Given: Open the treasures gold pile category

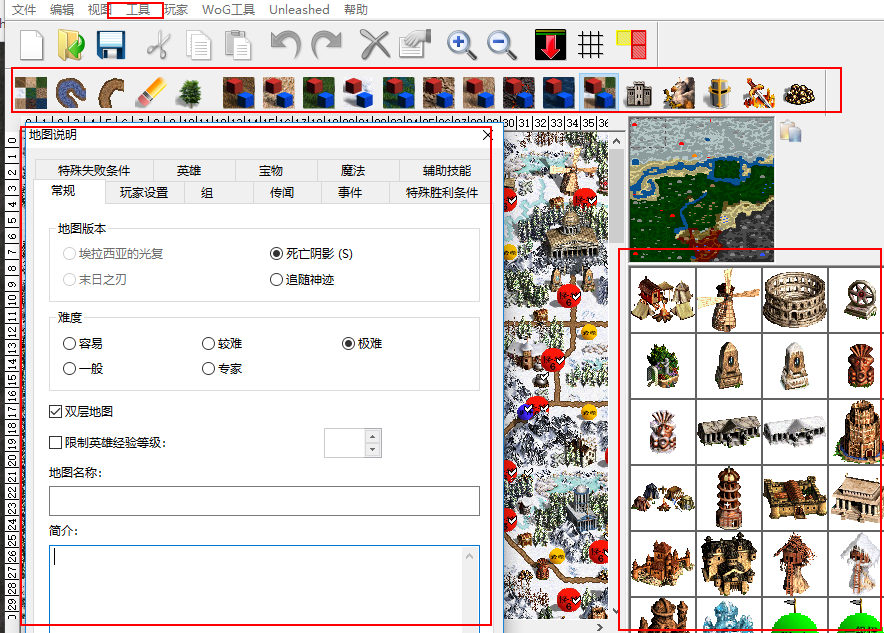Looking at the screenshot, I should pos(799,93).
